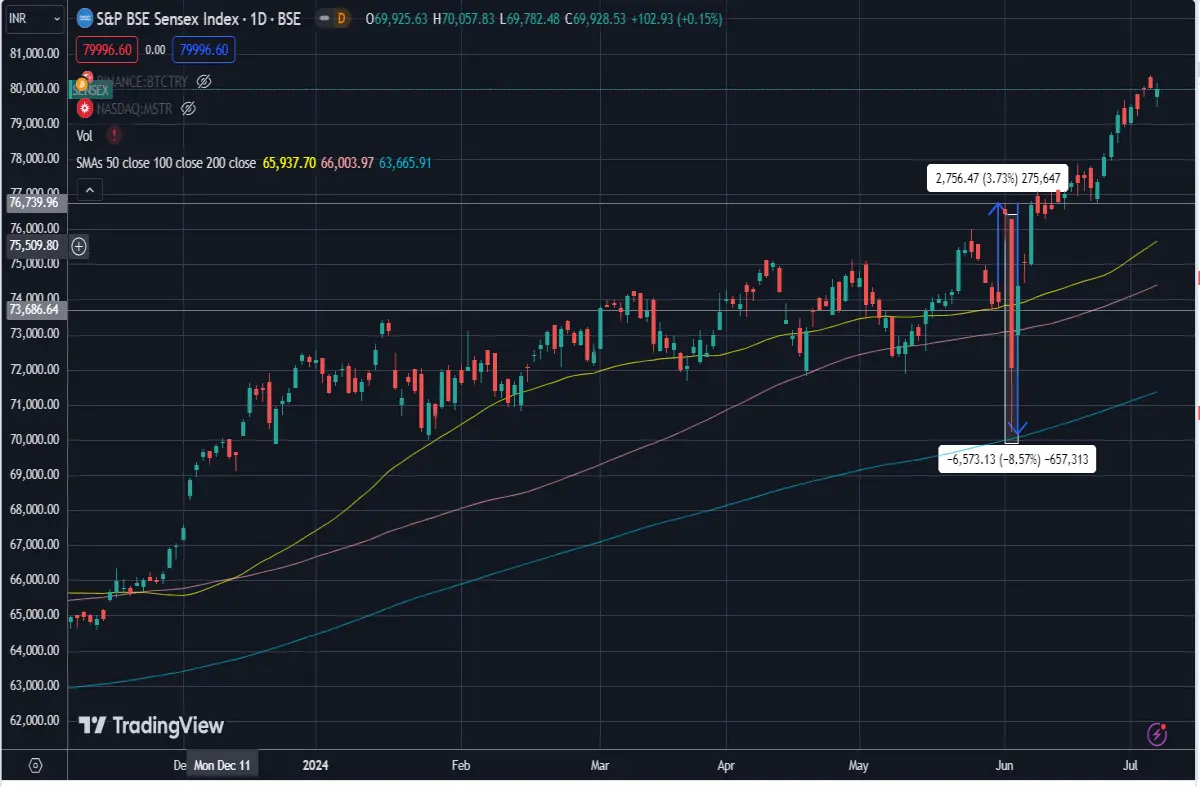This screenshot has height=787, width=1200.
Task: Open the S&P BSE Sensex Index symbol title
Action: (x=199, y=18)
